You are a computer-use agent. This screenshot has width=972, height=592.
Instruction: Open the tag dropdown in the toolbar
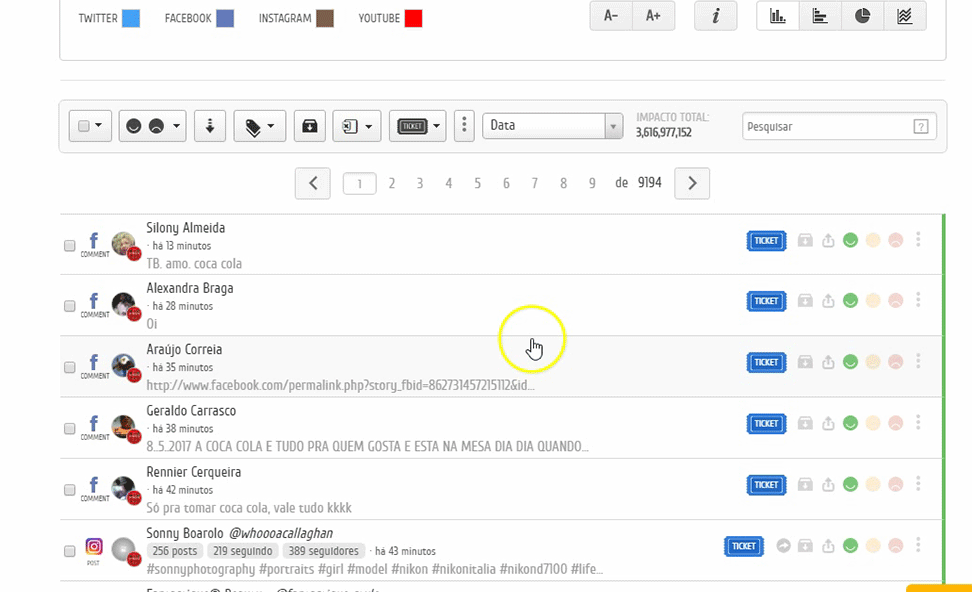(260, 126)
